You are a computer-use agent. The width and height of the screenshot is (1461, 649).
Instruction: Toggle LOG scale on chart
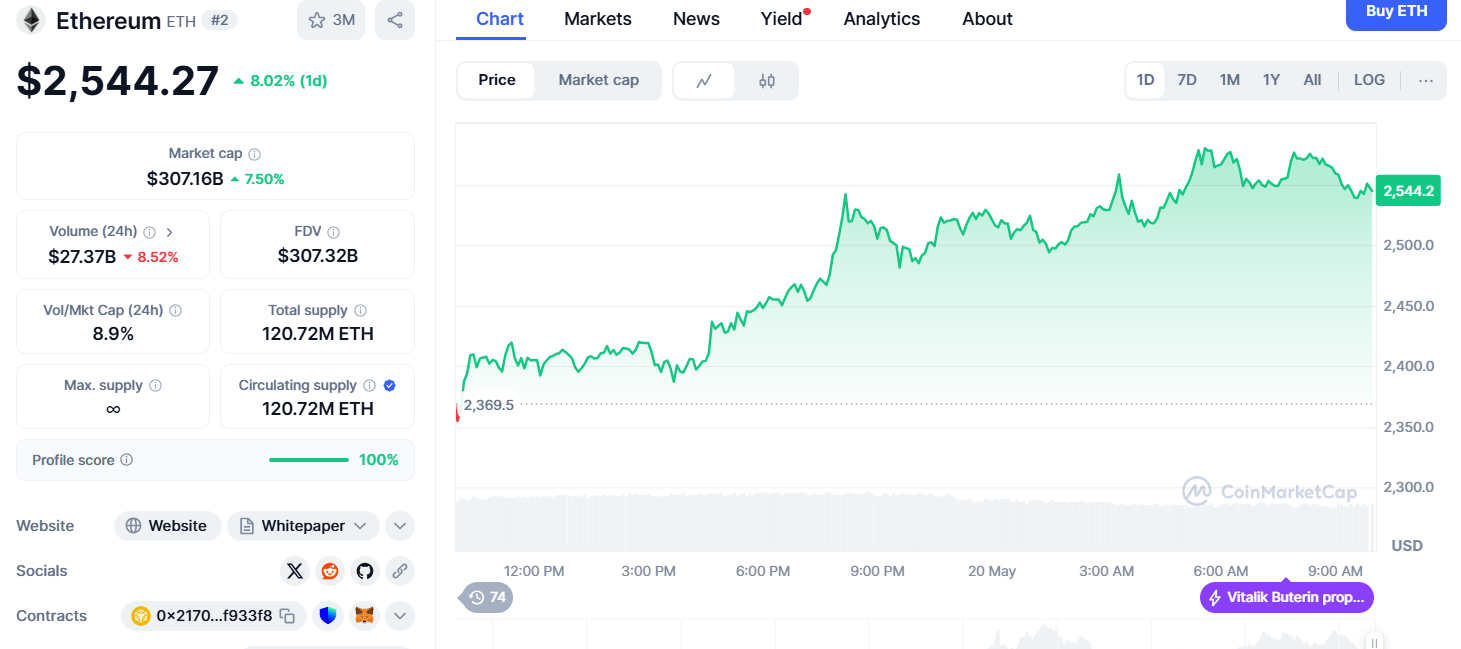(1369, 80)
